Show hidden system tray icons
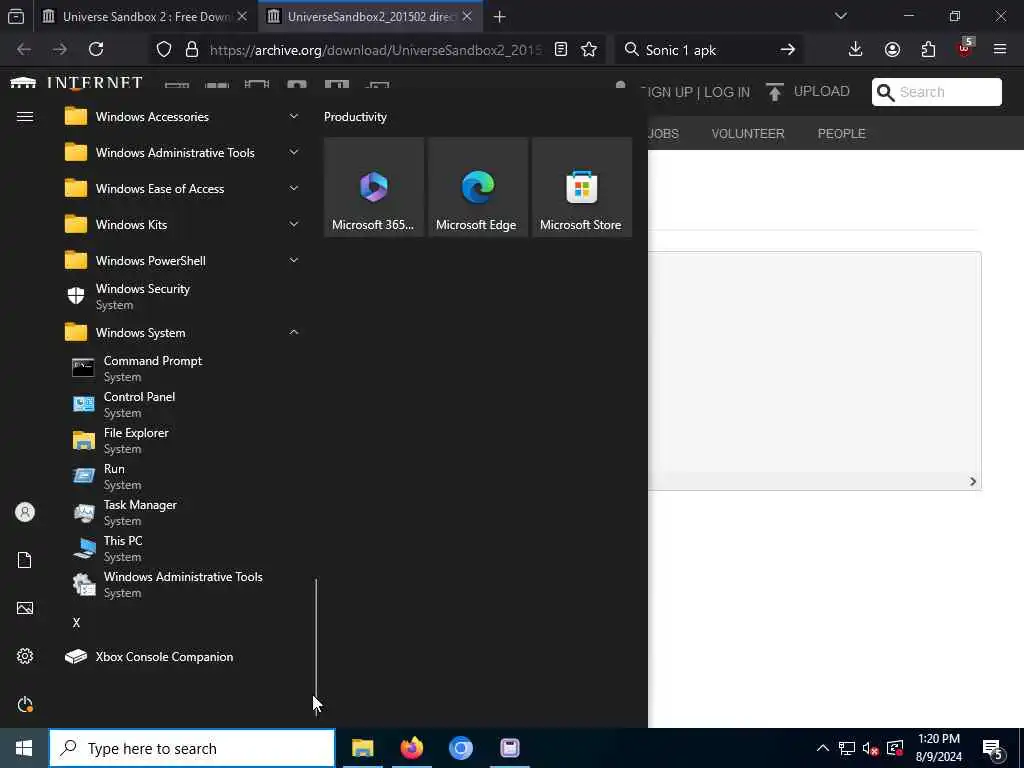This screenshot has height=768, width=1024. click(x=823, y=748)
